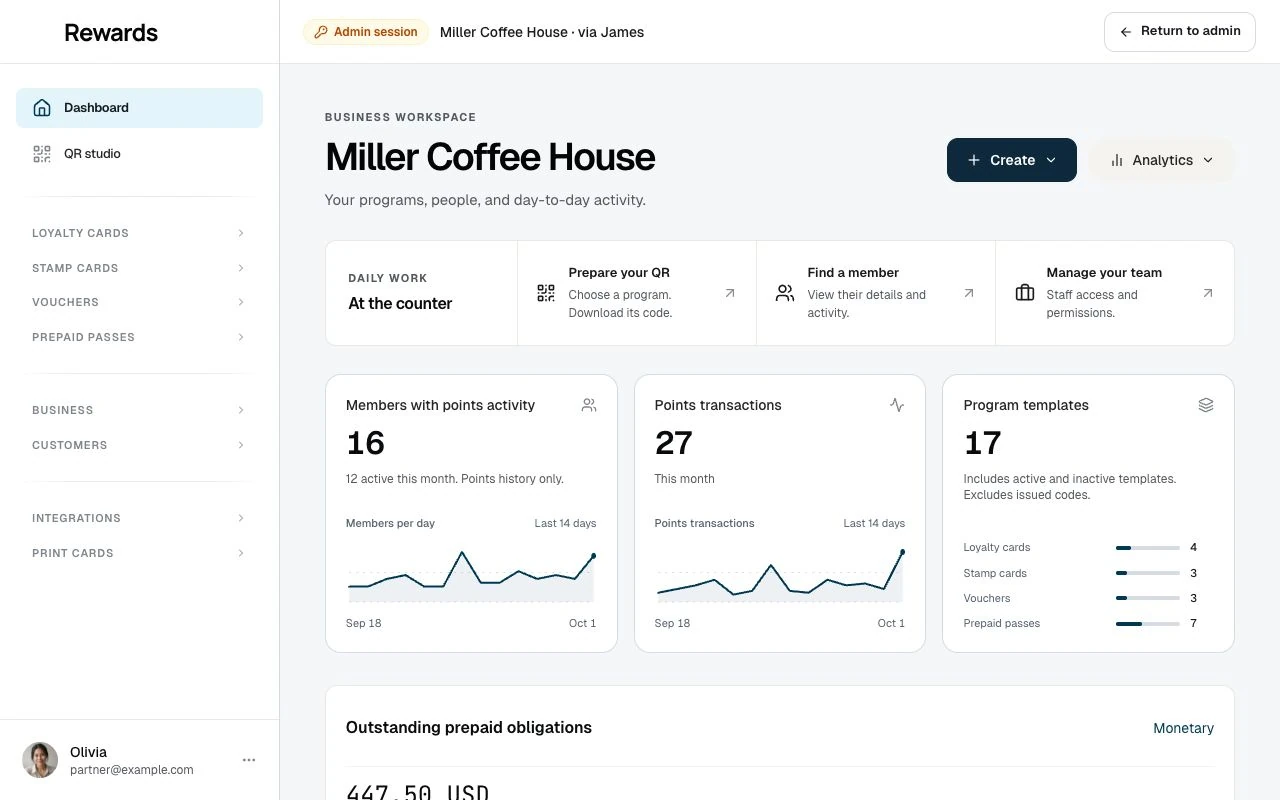Viewport: 1280px width, 800px height.
Task: Expand the Loyalty Cards sidebar section
Action: [139, 233]
